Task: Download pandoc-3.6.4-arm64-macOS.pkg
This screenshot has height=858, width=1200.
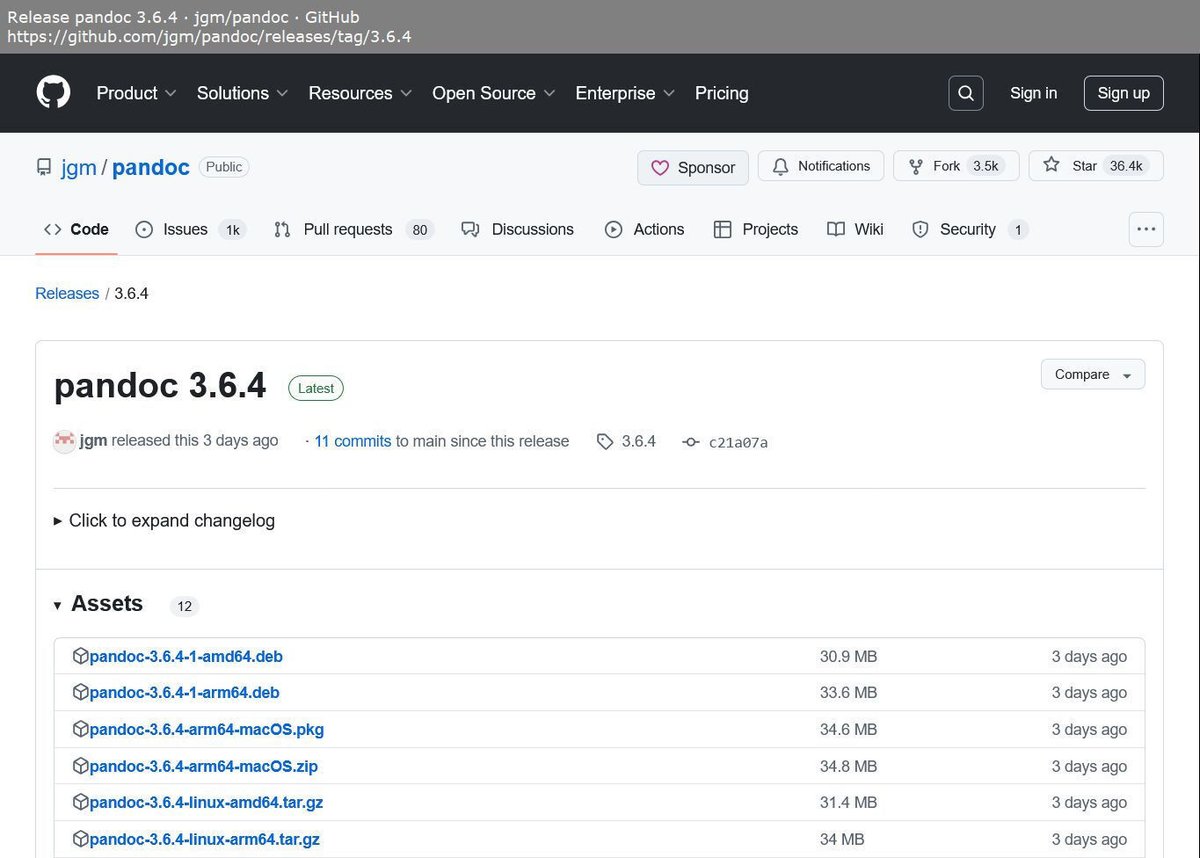Action: (x=207, y=729)
